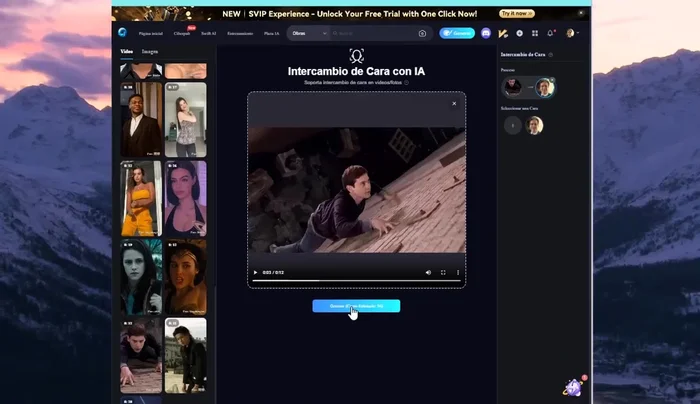
Task: Play the face swap preview video
Action: point(255,272)
